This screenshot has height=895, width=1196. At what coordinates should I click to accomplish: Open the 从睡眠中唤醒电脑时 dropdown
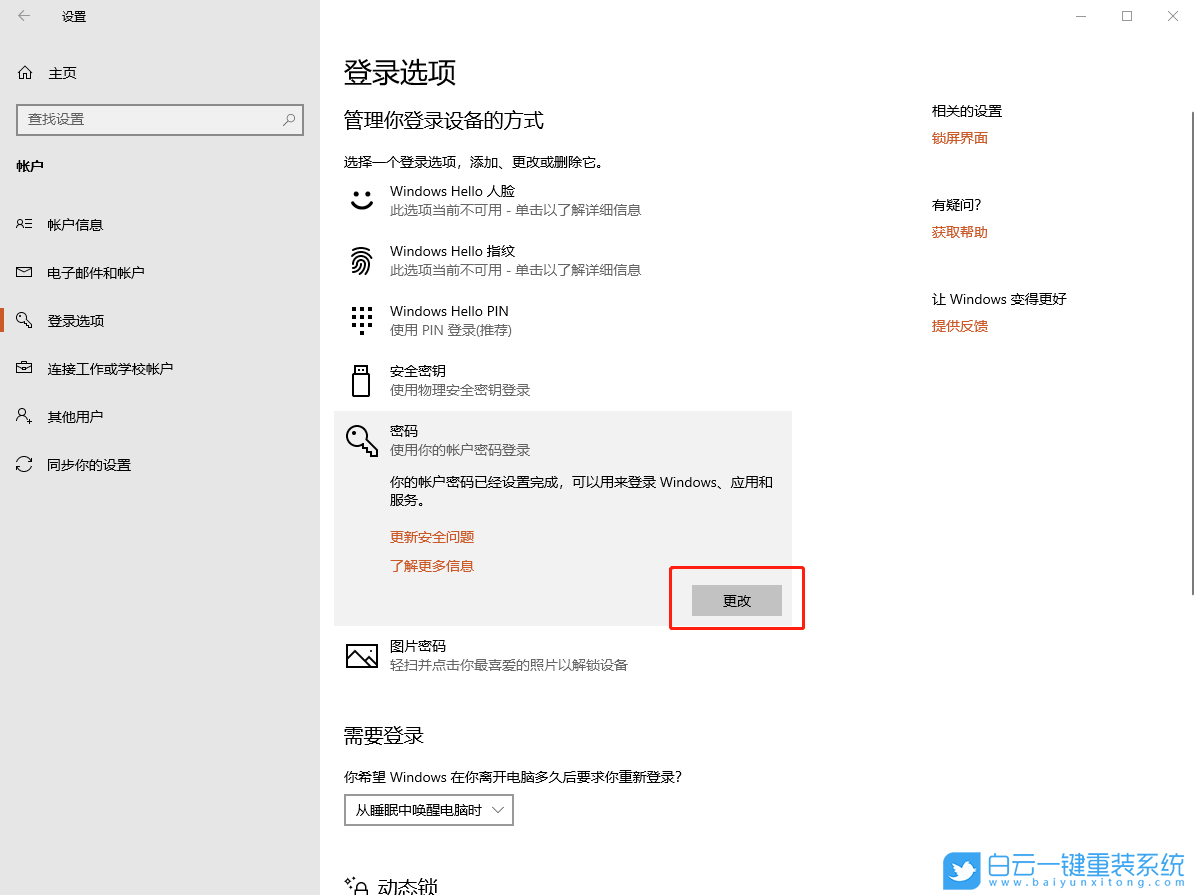tap(428, 810)
